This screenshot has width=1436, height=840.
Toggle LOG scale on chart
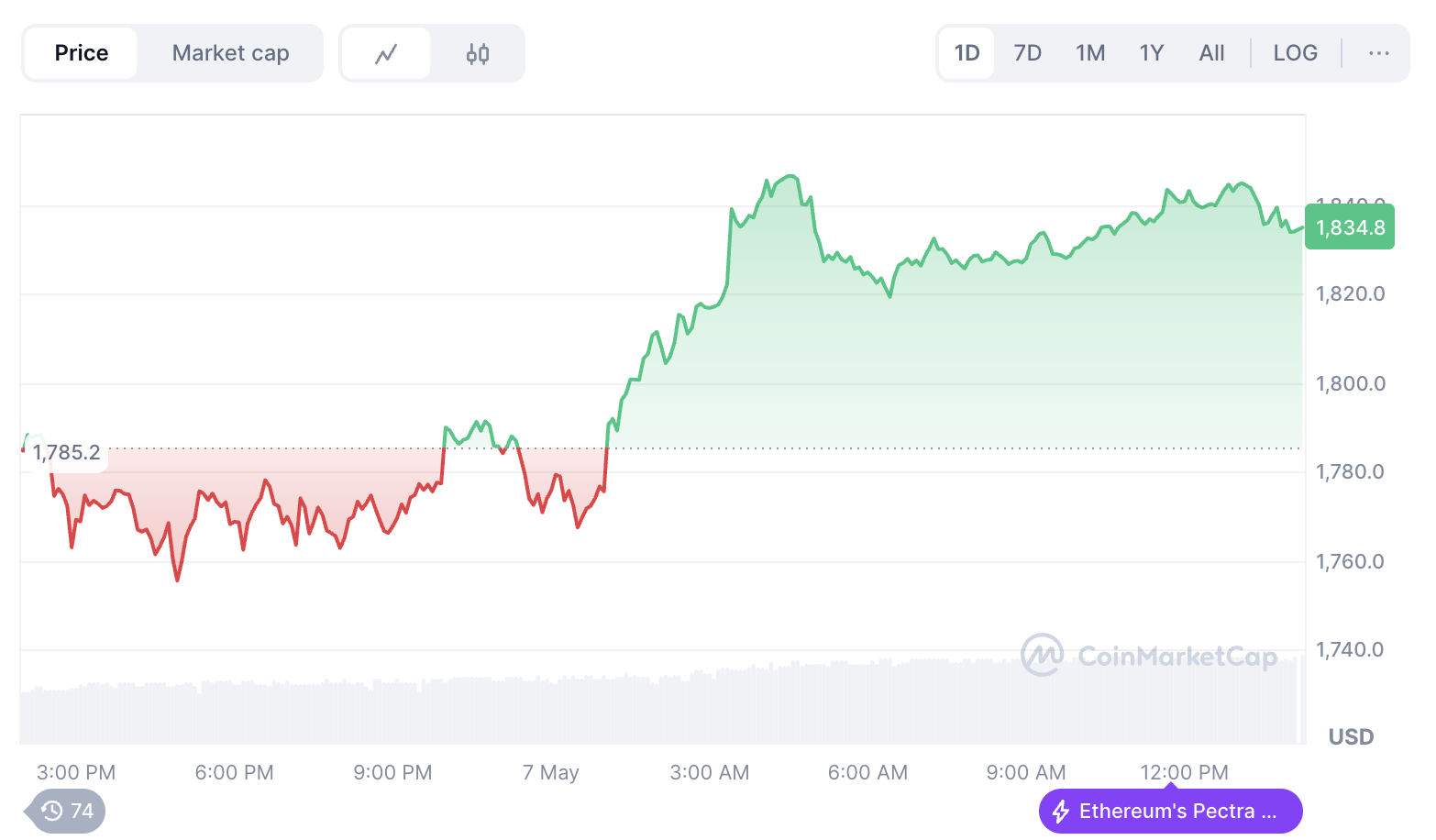pyautogui.click(x=1295, y=53)
